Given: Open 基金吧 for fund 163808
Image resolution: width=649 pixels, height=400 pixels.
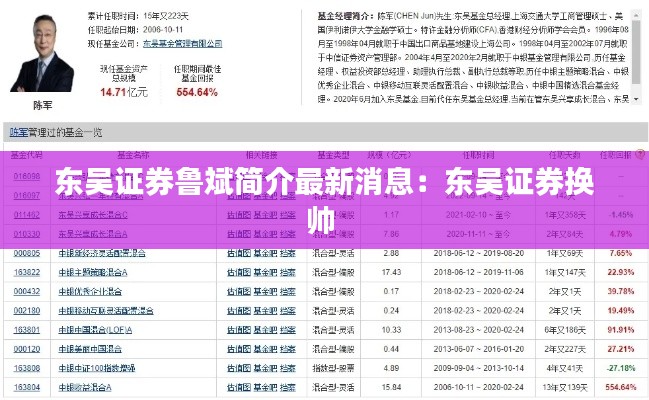Looking at the screenshot, I should 265,368.
